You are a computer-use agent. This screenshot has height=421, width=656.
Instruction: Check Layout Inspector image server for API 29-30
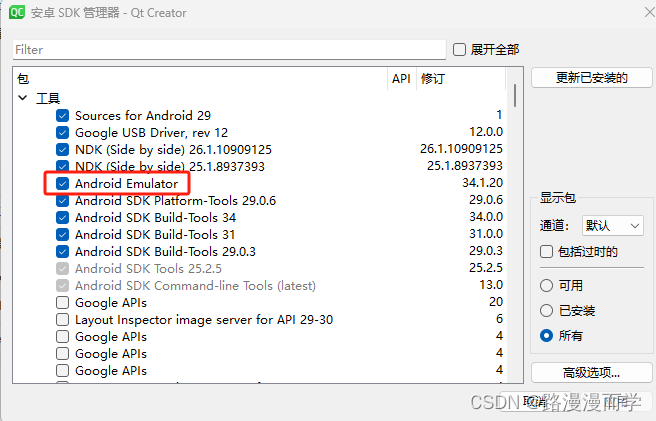click(x=62, y=320)
